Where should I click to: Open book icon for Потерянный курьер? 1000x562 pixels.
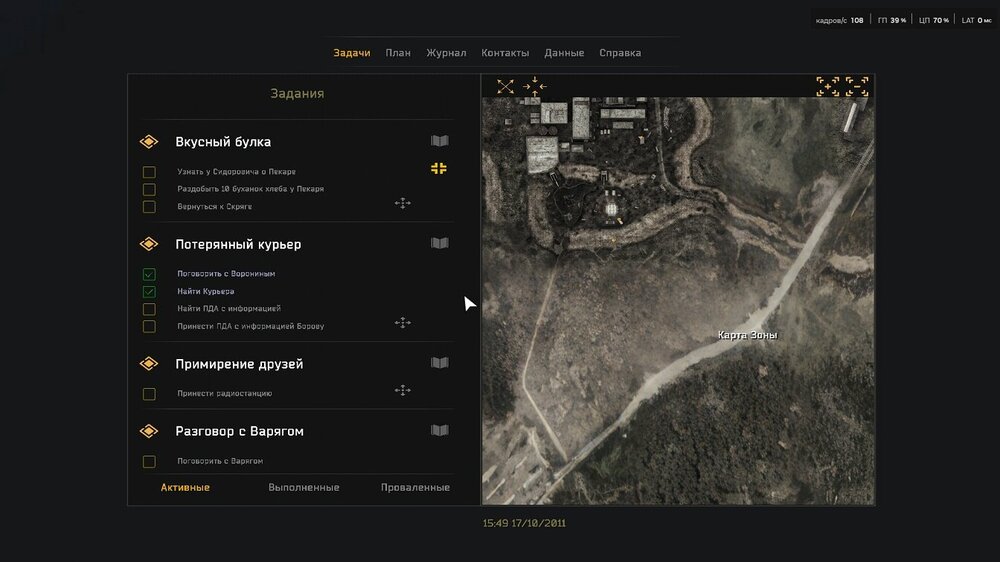[439, 243]
